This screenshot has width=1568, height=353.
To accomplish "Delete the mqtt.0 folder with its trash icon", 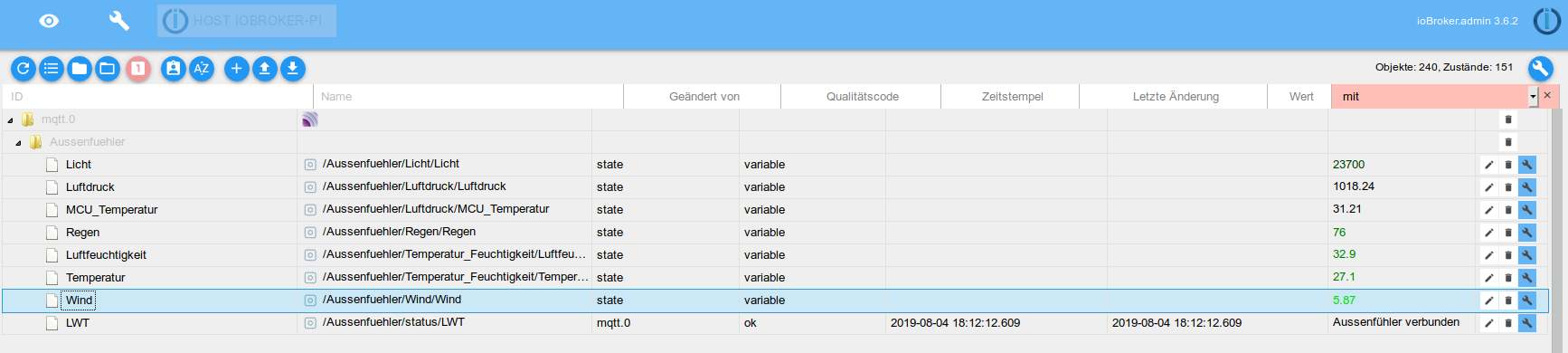I will coord(1508,119).
